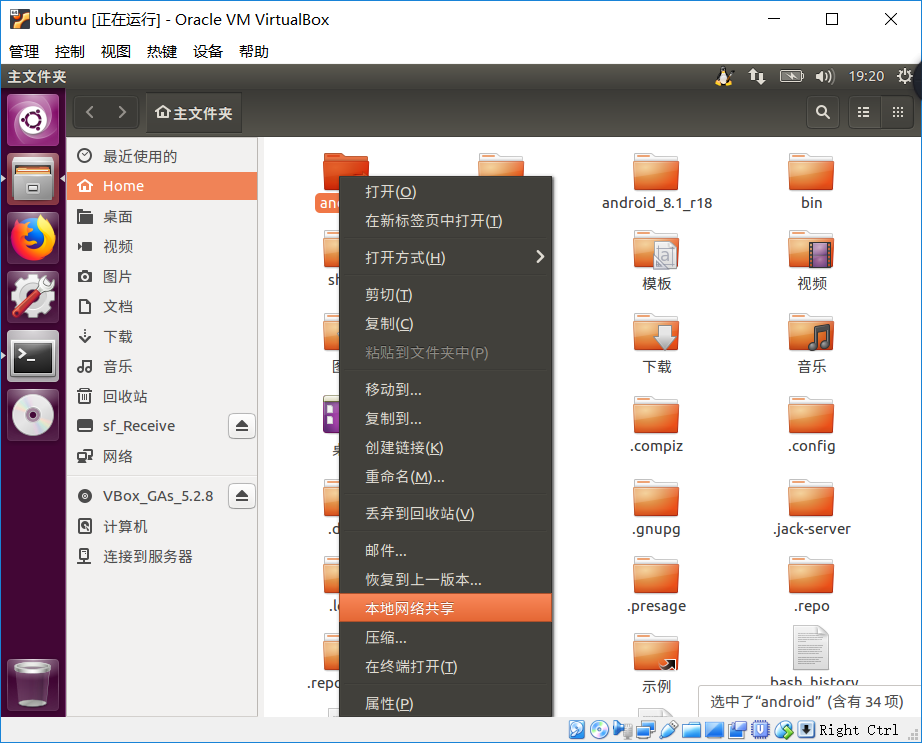Select 剪切(T) in the context menu
The width and height of the screenshot is (922, 743).
tap(446, 294)
